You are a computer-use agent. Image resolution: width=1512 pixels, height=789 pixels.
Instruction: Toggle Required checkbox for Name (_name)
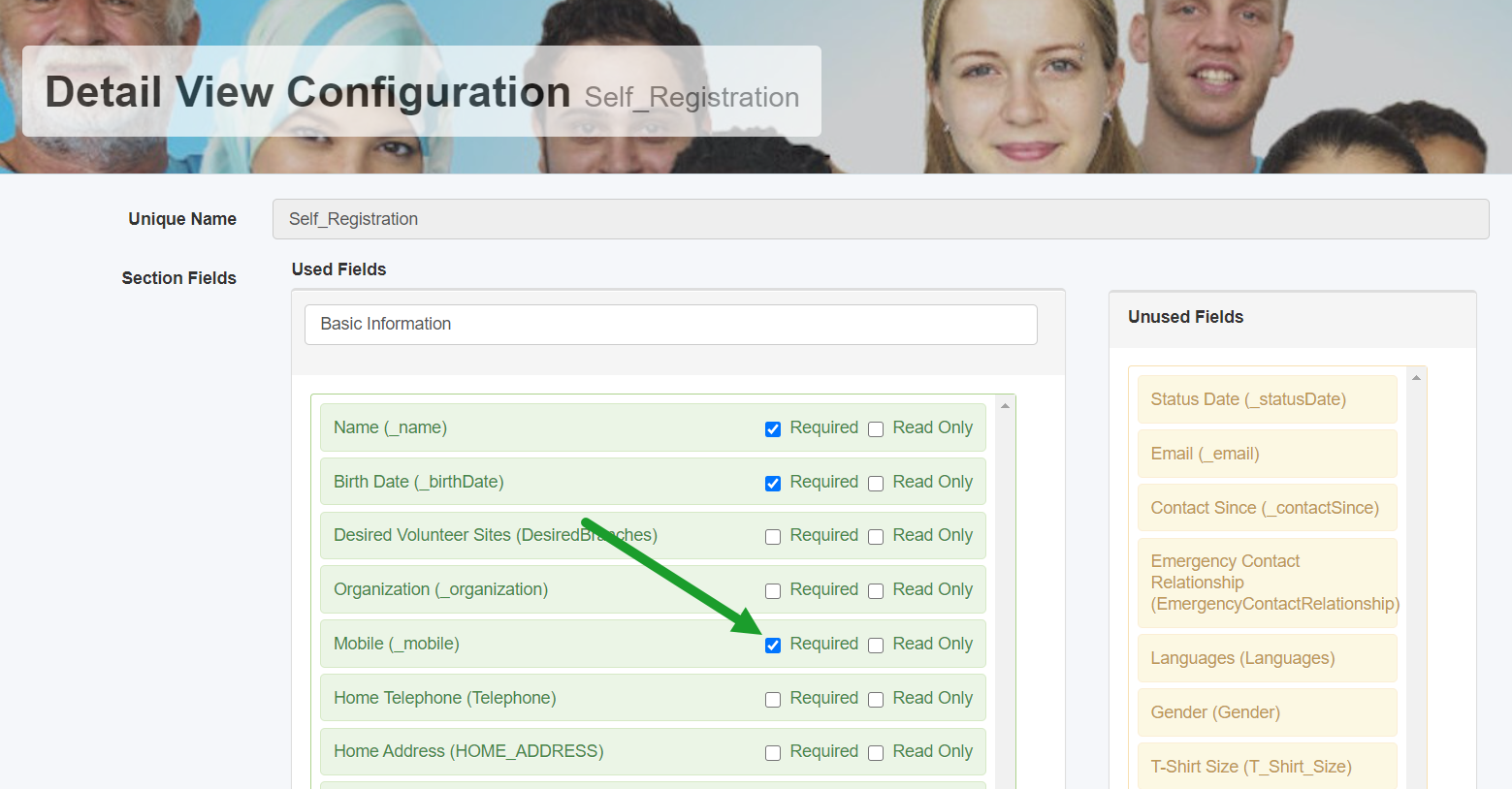pos(773,429)
